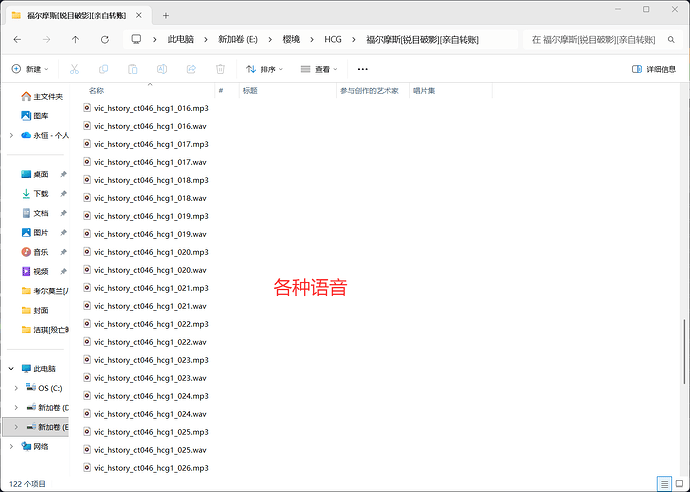This screenshot has width=690, height=492.
Task: Expand the 新加卷 (D drive node
Action: 16,408
